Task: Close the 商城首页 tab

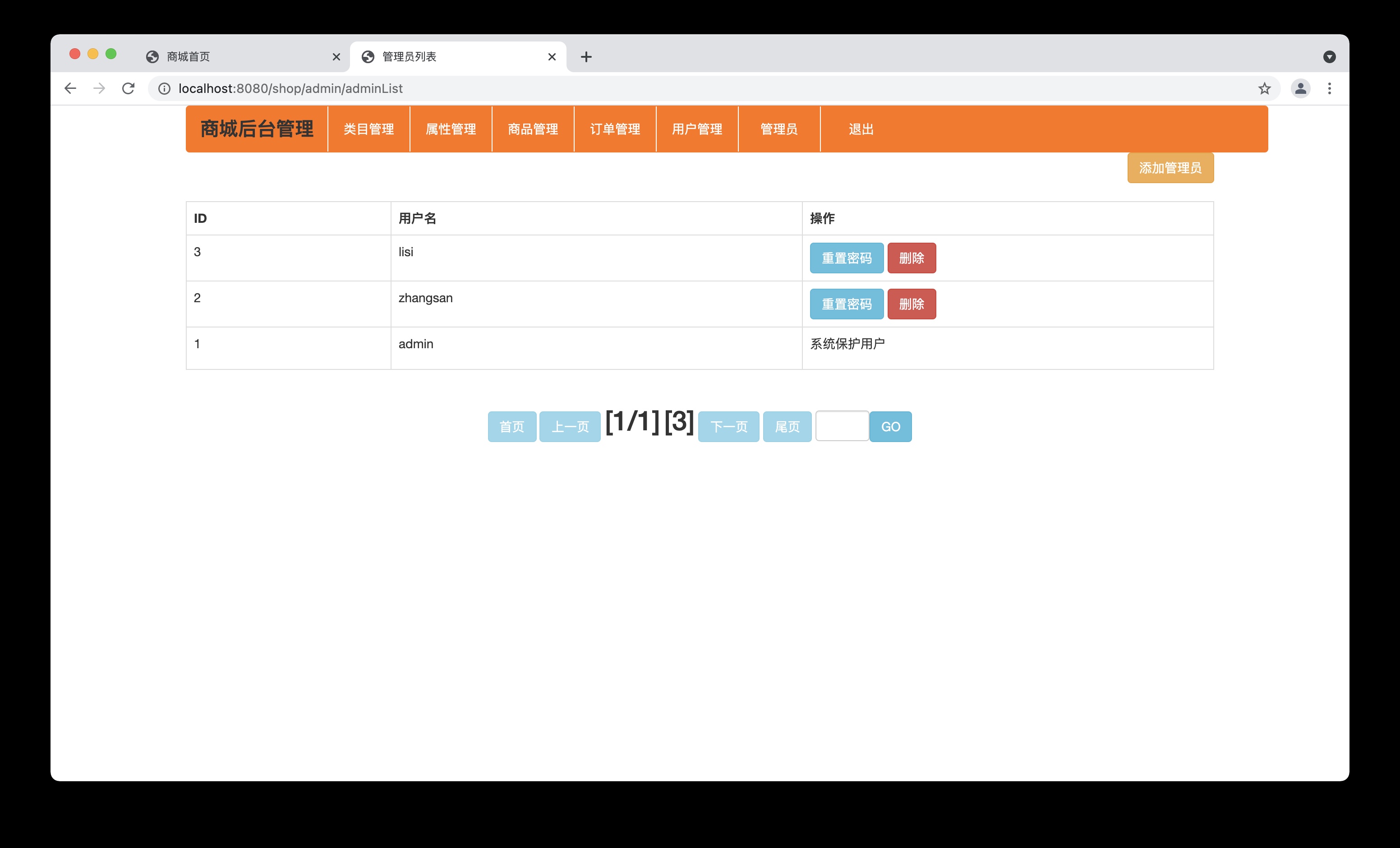Action: (336, 57)
